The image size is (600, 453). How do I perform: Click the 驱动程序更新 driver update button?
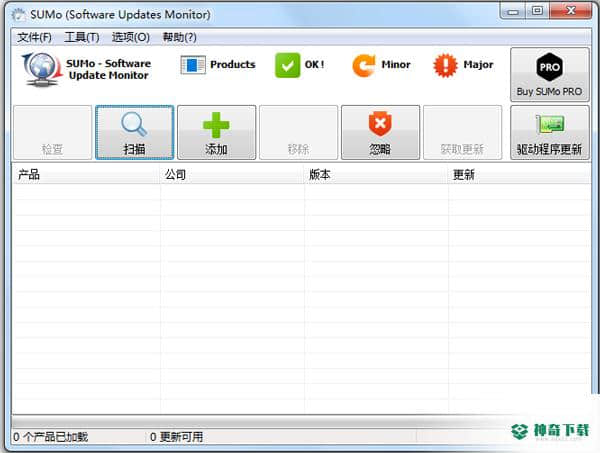tap(549, 132)
